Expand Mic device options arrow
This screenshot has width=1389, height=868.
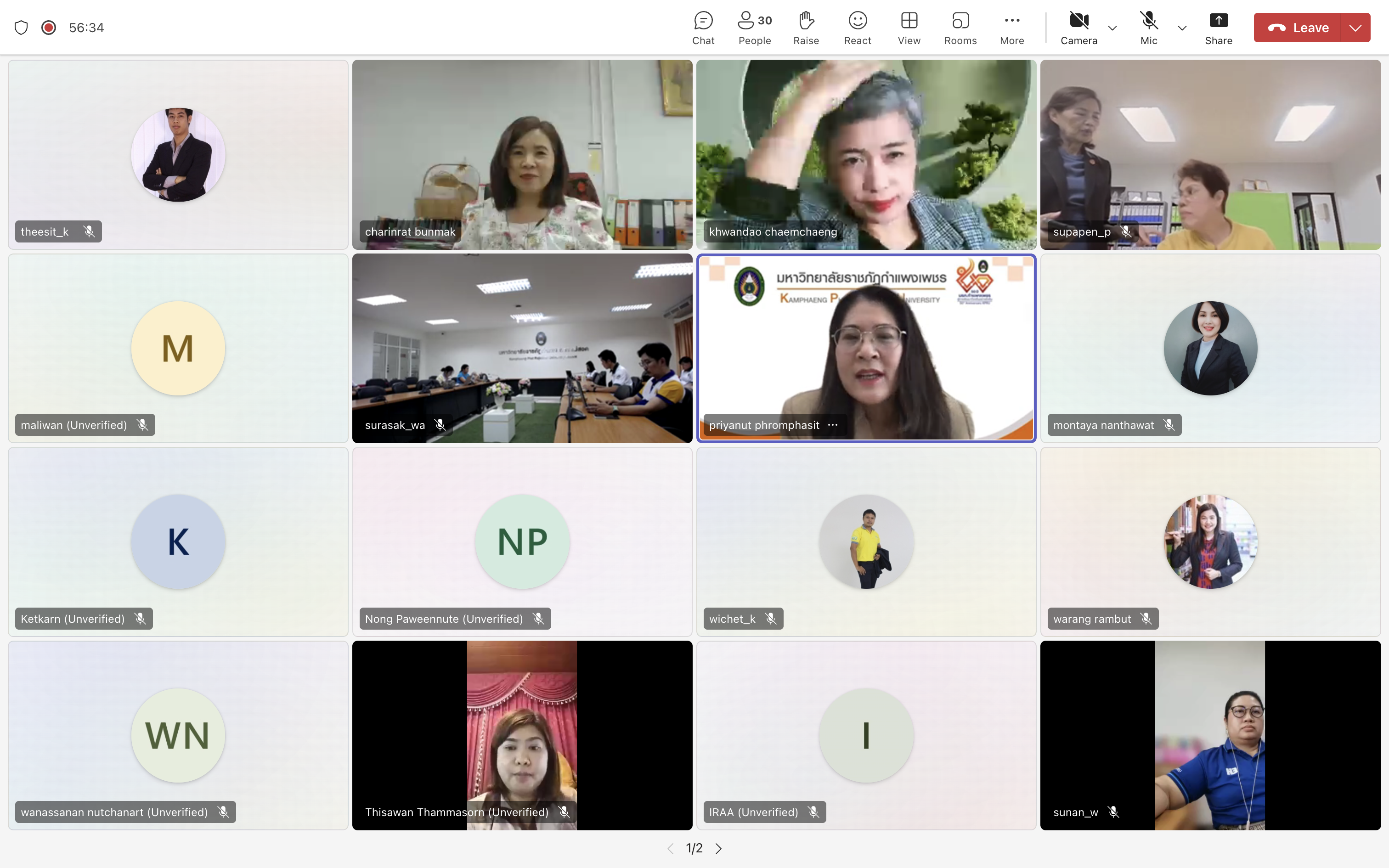[x=1182, y=28]
